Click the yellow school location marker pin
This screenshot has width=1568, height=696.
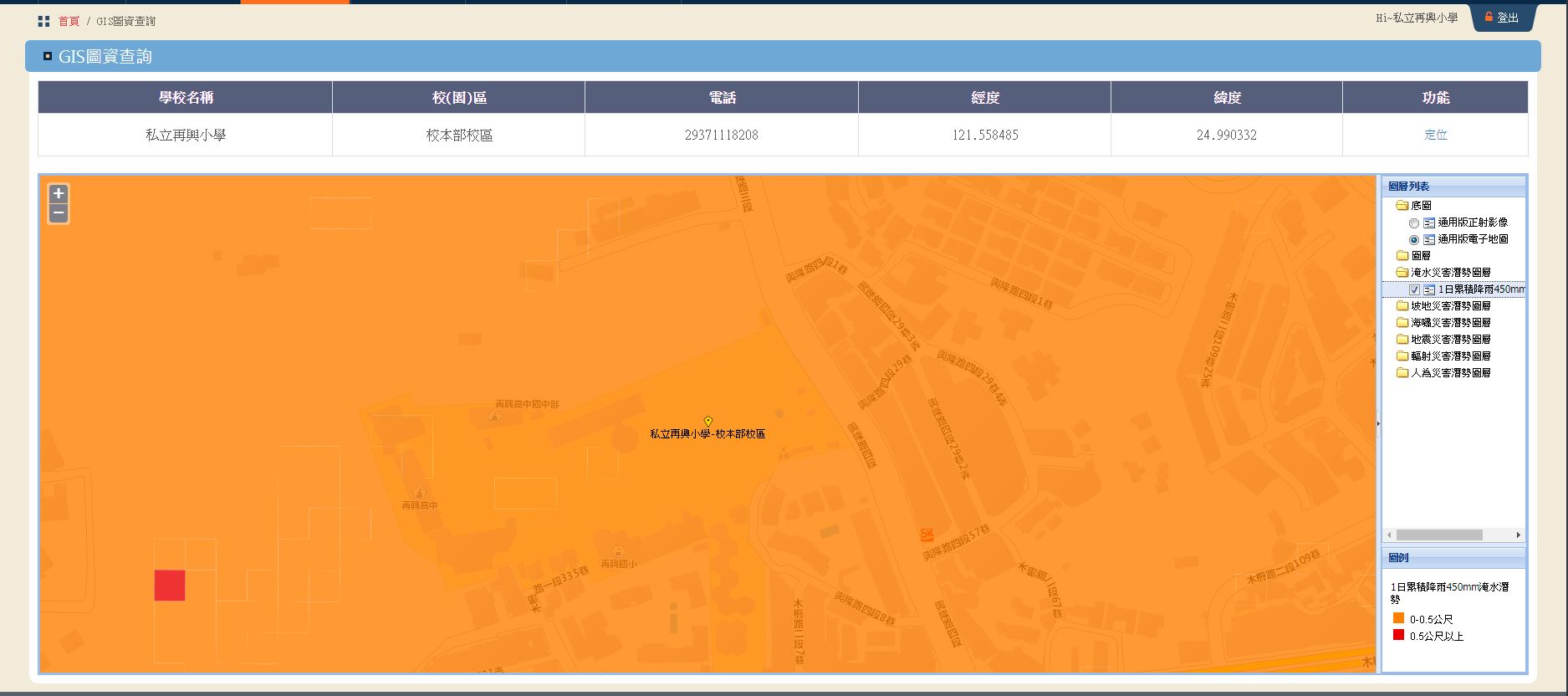click(707, 421)
